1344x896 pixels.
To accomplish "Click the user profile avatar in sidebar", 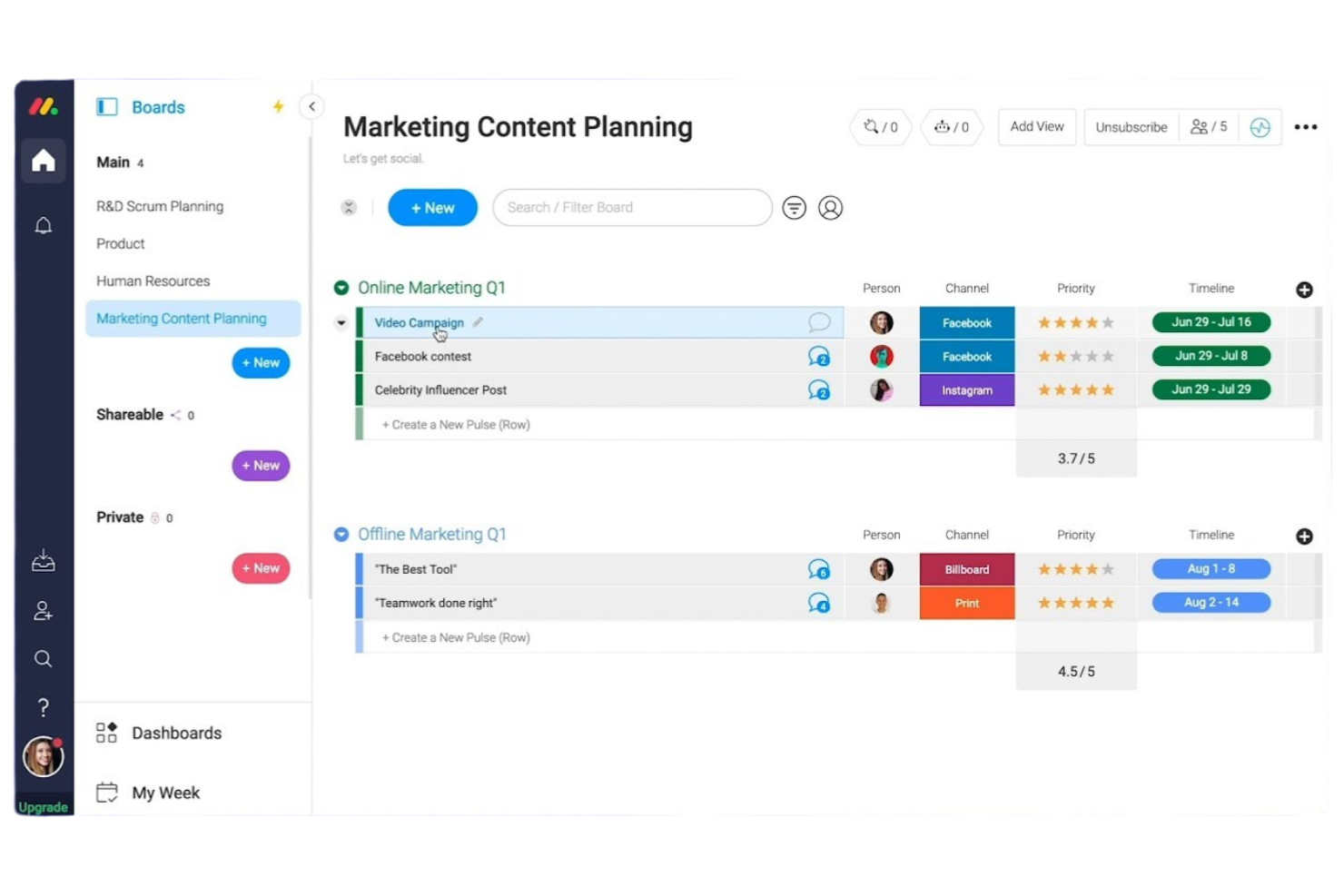I will tap(43, 756).
